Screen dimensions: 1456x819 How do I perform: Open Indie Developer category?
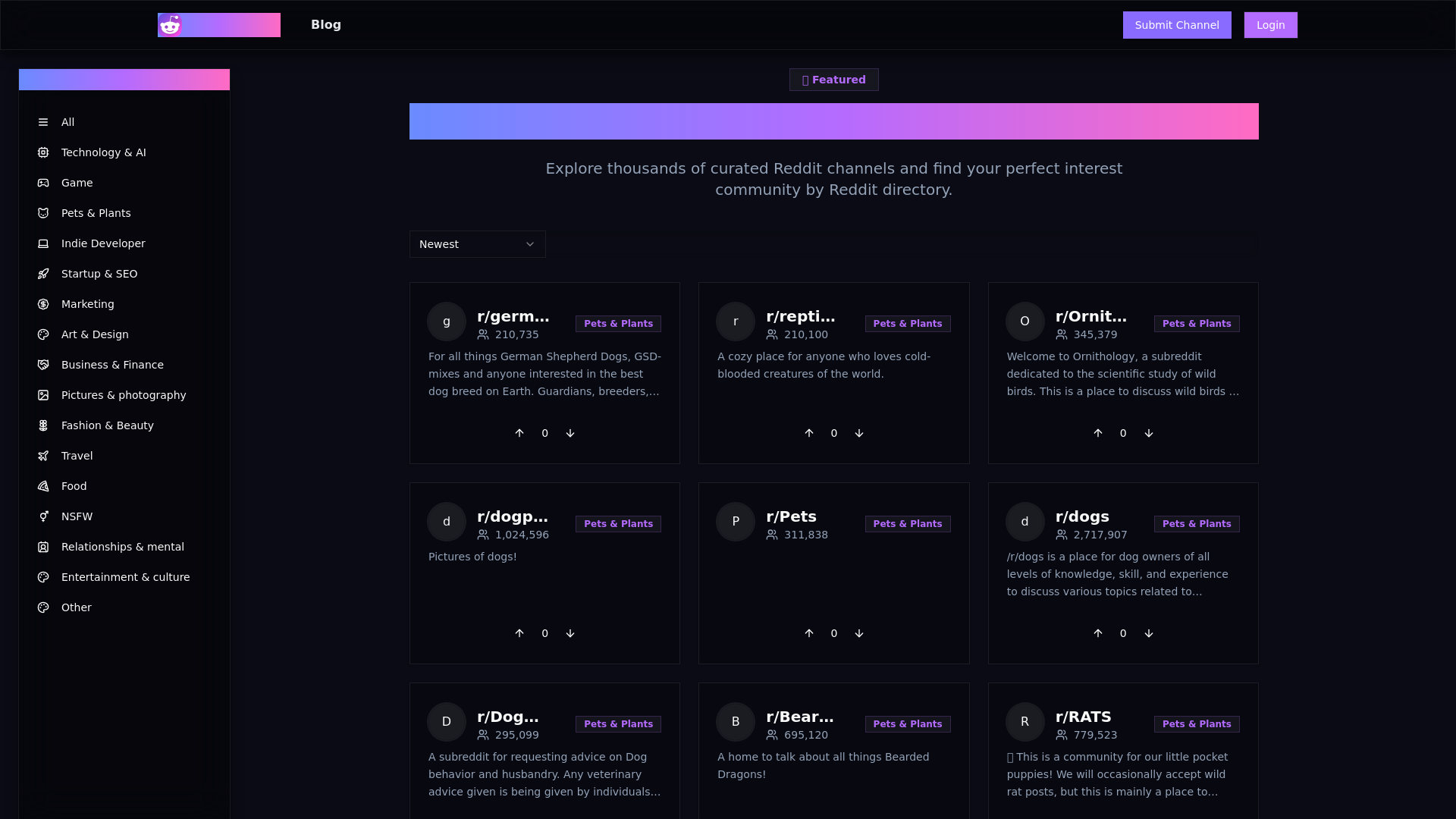[124, 243]
